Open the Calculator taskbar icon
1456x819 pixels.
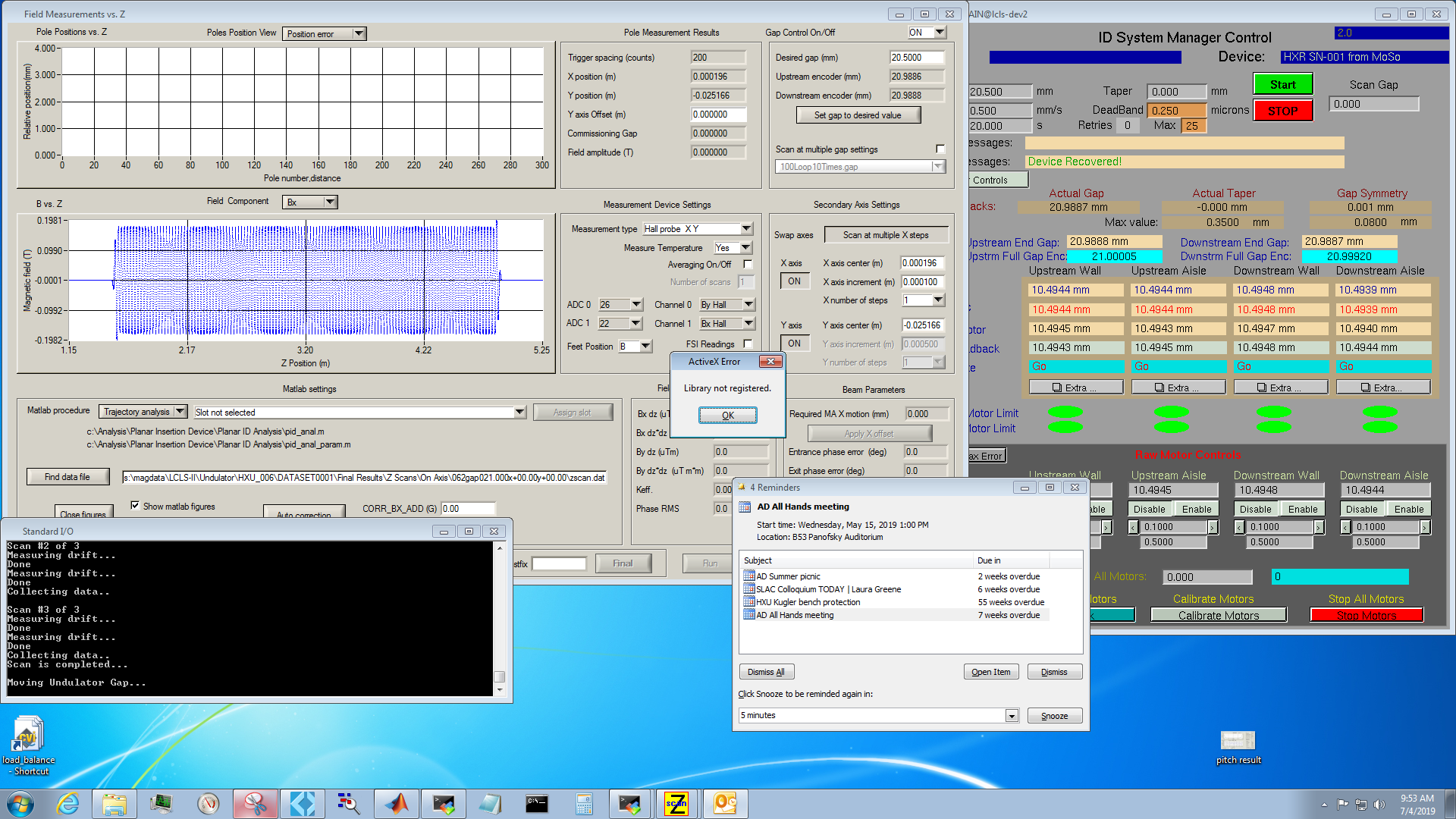(x=583, y=804)
